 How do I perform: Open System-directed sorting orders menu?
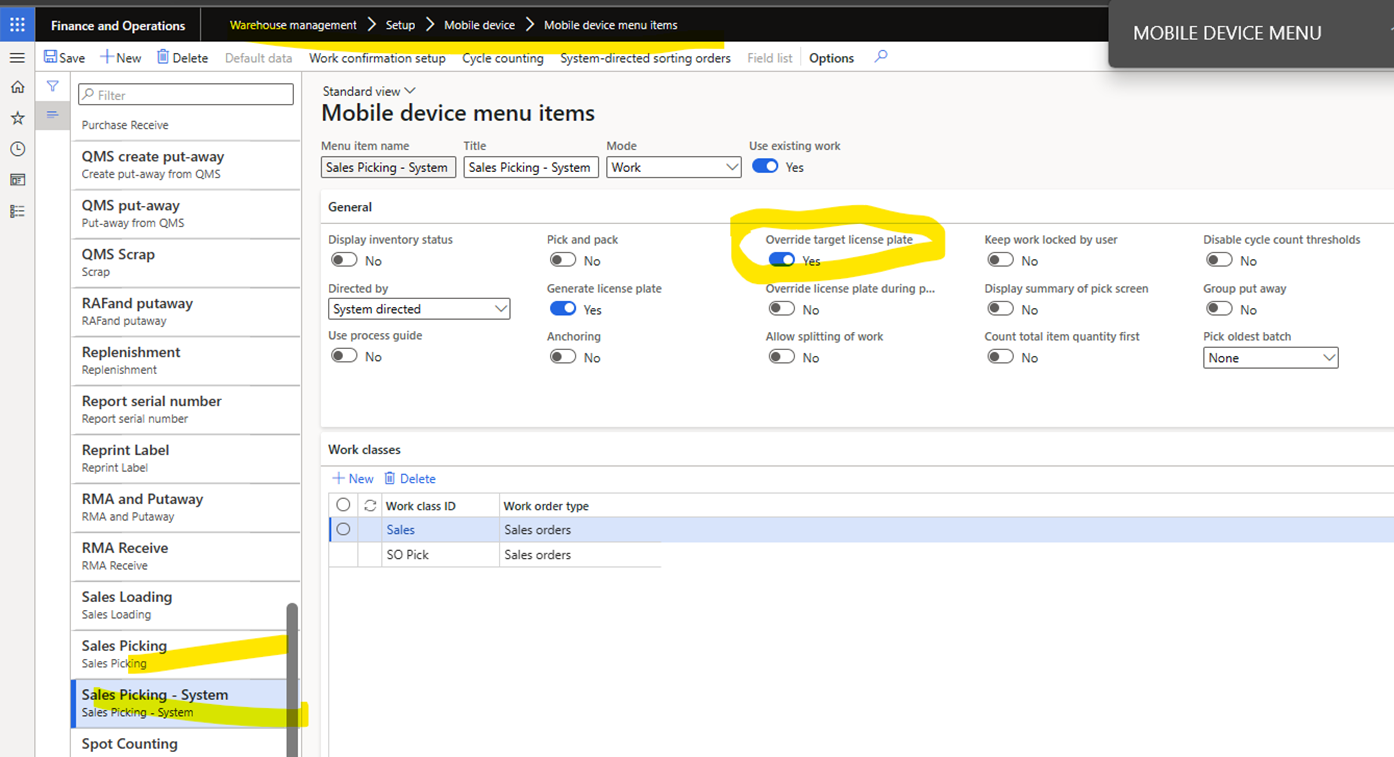(x=645, y=58)
